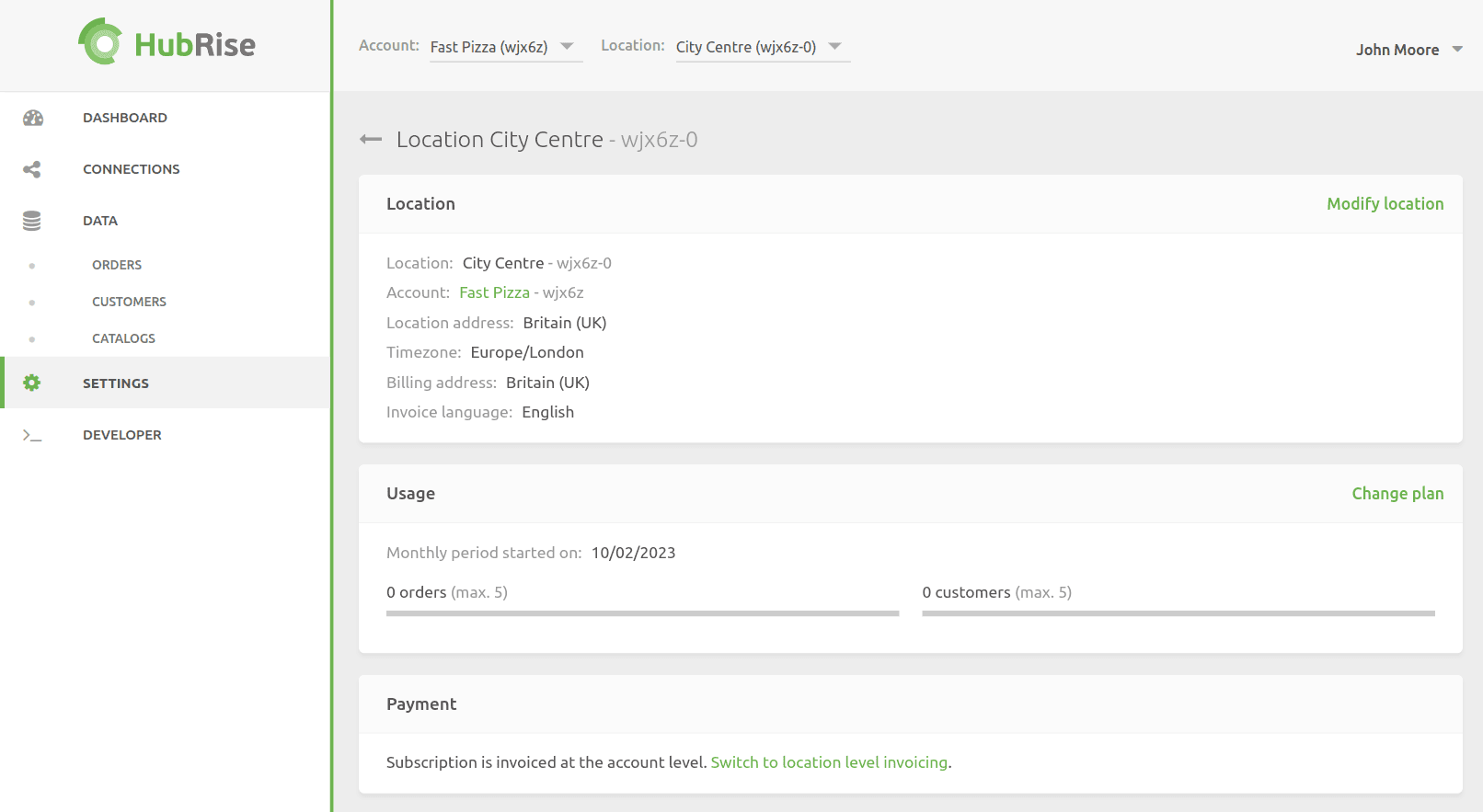
Task: Click the 0 orders (max. 5) text
Action: pos(447,592)
